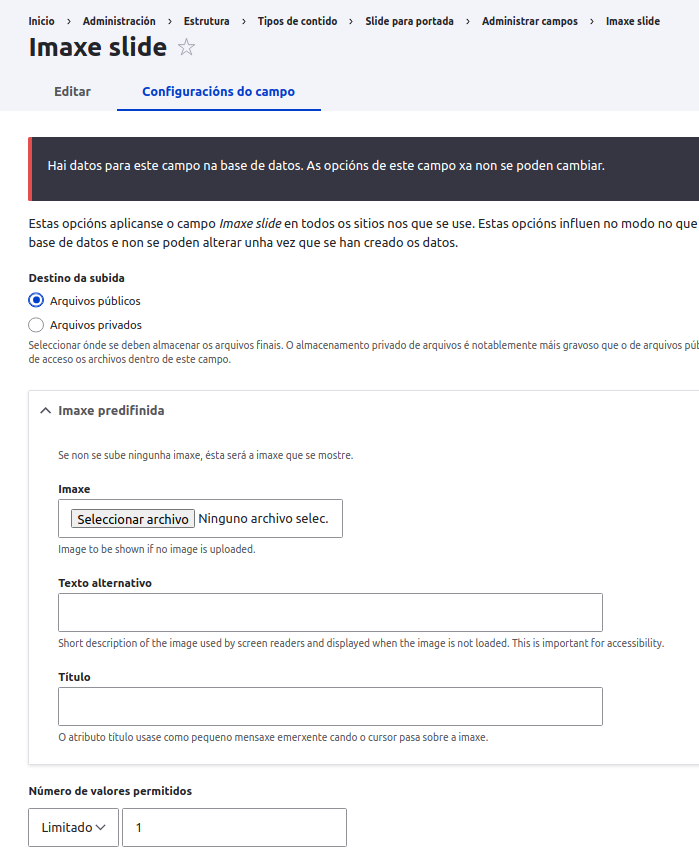Go to Administrar campos breadcrumb
699x860 pixels.
click(529, 21)
